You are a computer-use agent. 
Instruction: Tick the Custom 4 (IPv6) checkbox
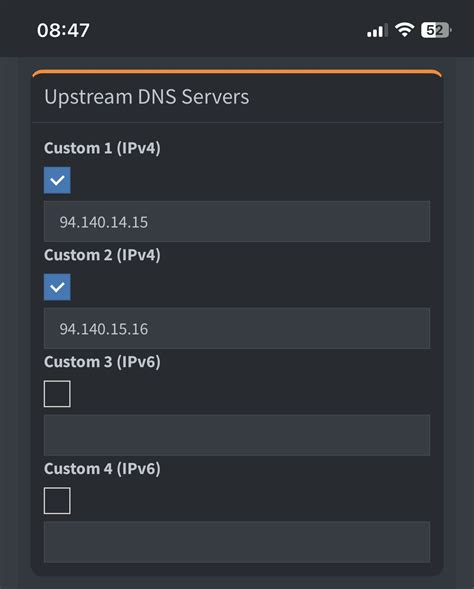tap(57, 501)
